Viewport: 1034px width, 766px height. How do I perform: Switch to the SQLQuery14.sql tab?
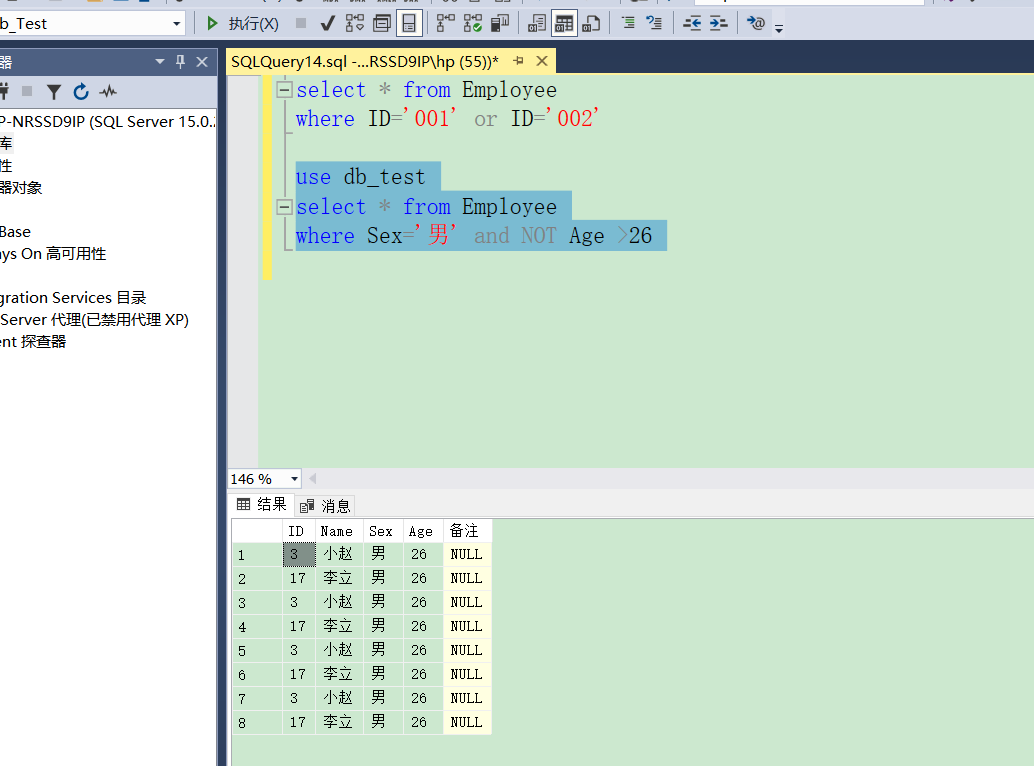(365, 61)
